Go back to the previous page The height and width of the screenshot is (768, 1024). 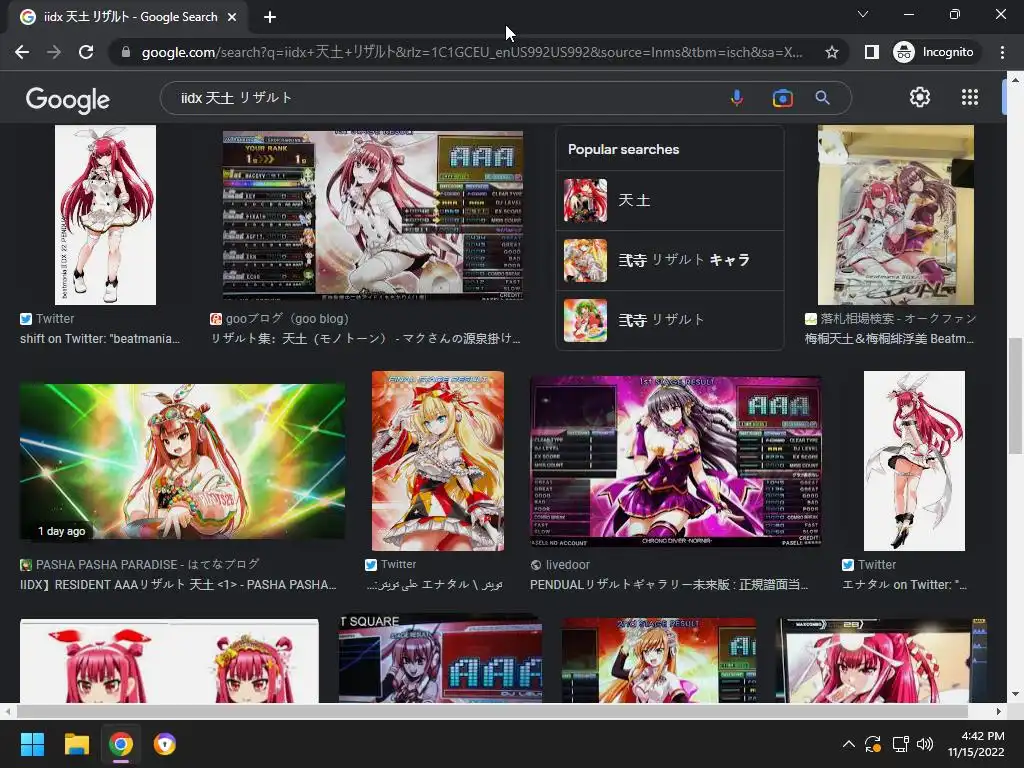22,52
